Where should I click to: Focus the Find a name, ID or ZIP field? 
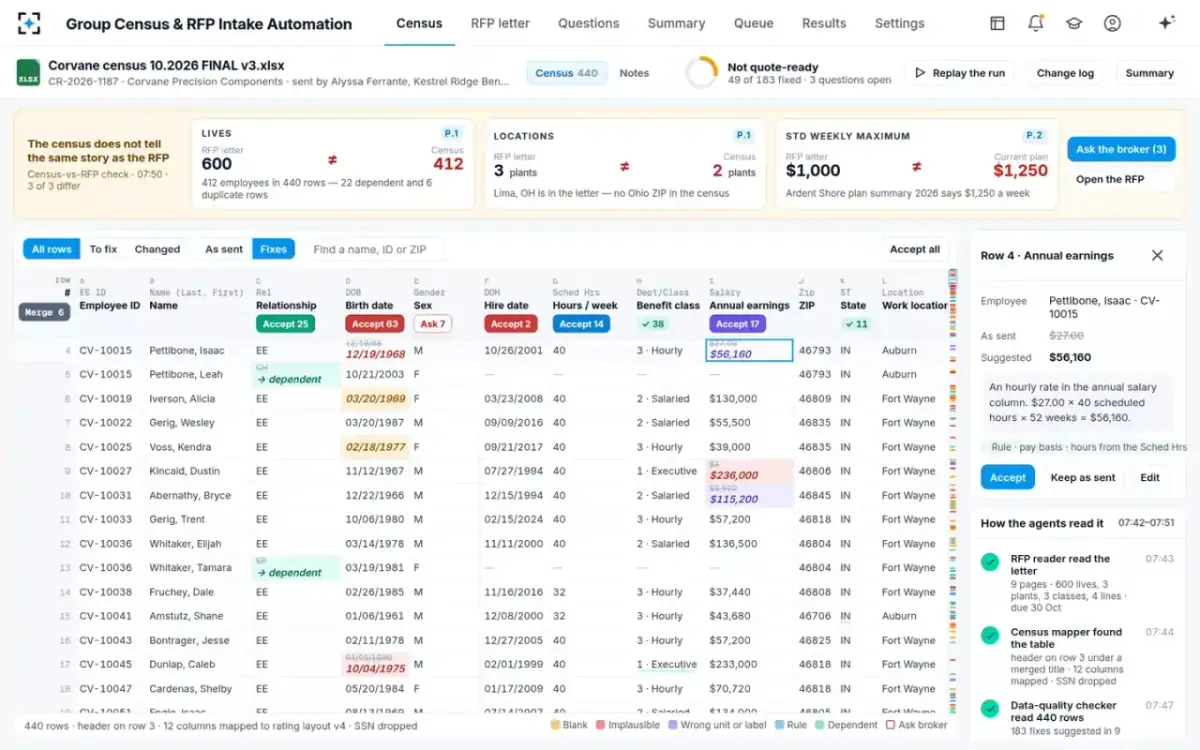[x=374, y=249]
